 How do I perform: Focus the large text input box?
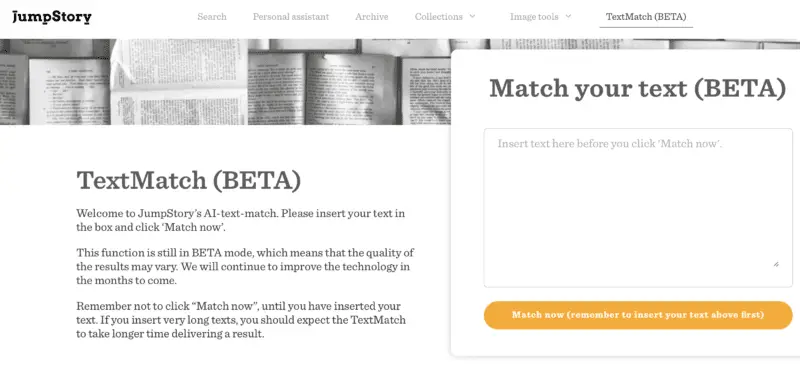click(638, 208)
